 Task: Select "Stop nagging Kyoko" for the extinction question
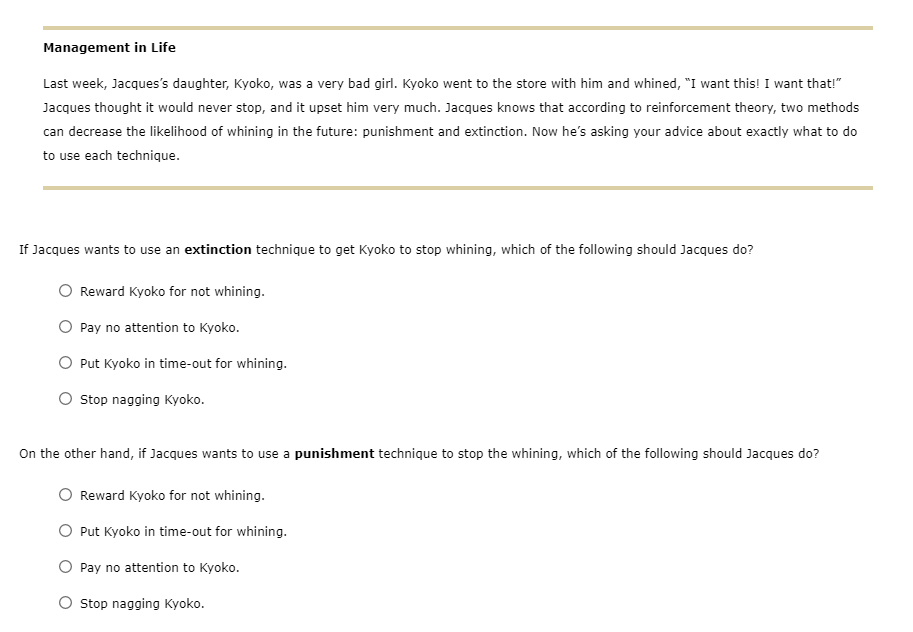click(x=65, y=398)
